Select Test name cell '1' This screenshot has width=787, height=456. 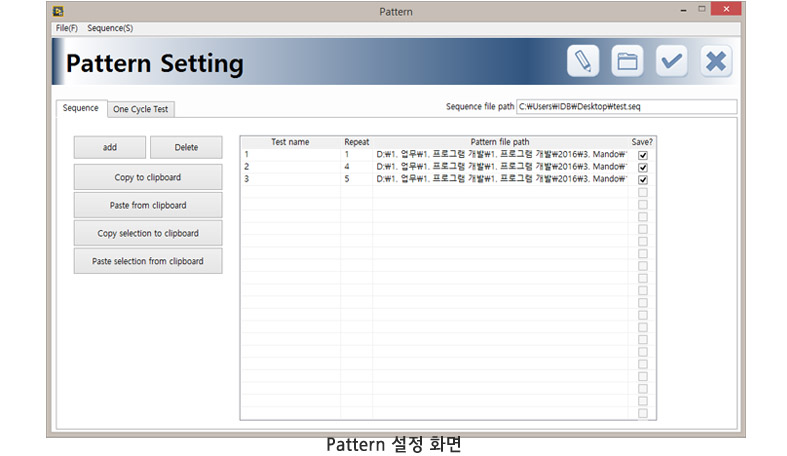tap(291, 155)
